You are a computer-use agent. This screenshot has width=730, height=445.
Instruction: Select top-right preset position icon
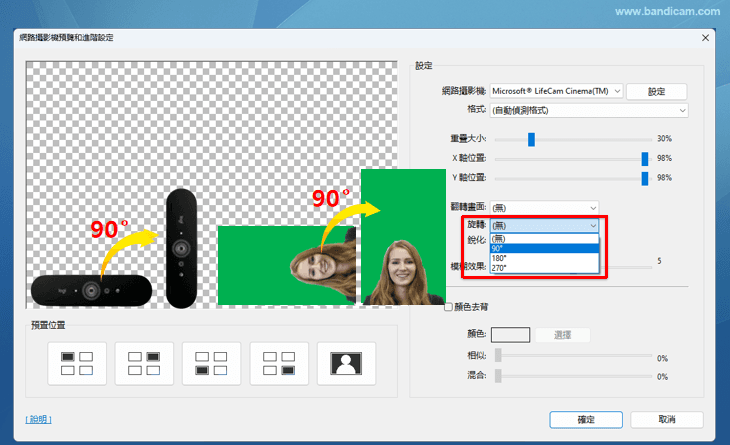[144, 363]
